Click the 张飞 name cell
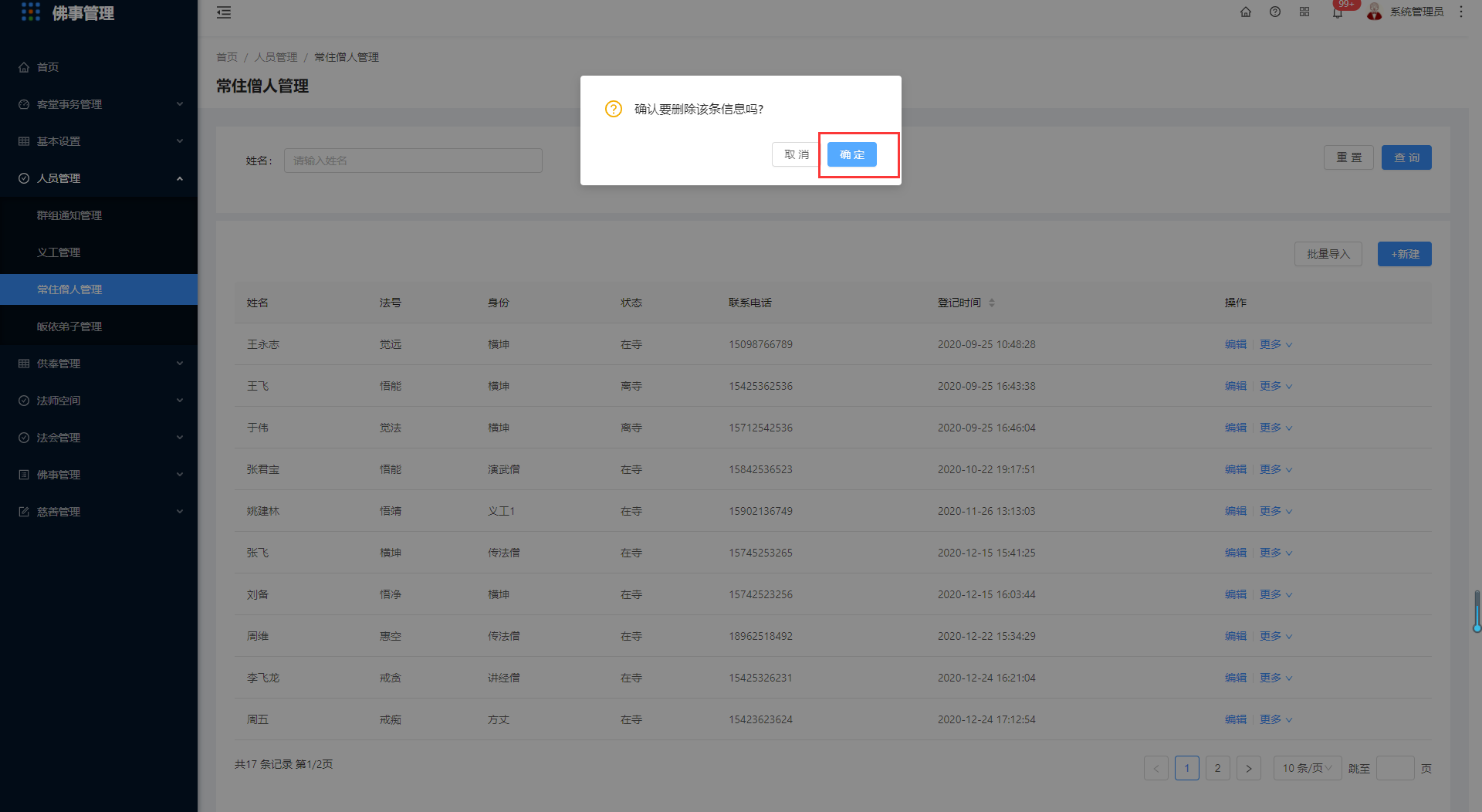This screenshot has height=812, width=1482. click(x=258, y=553)
